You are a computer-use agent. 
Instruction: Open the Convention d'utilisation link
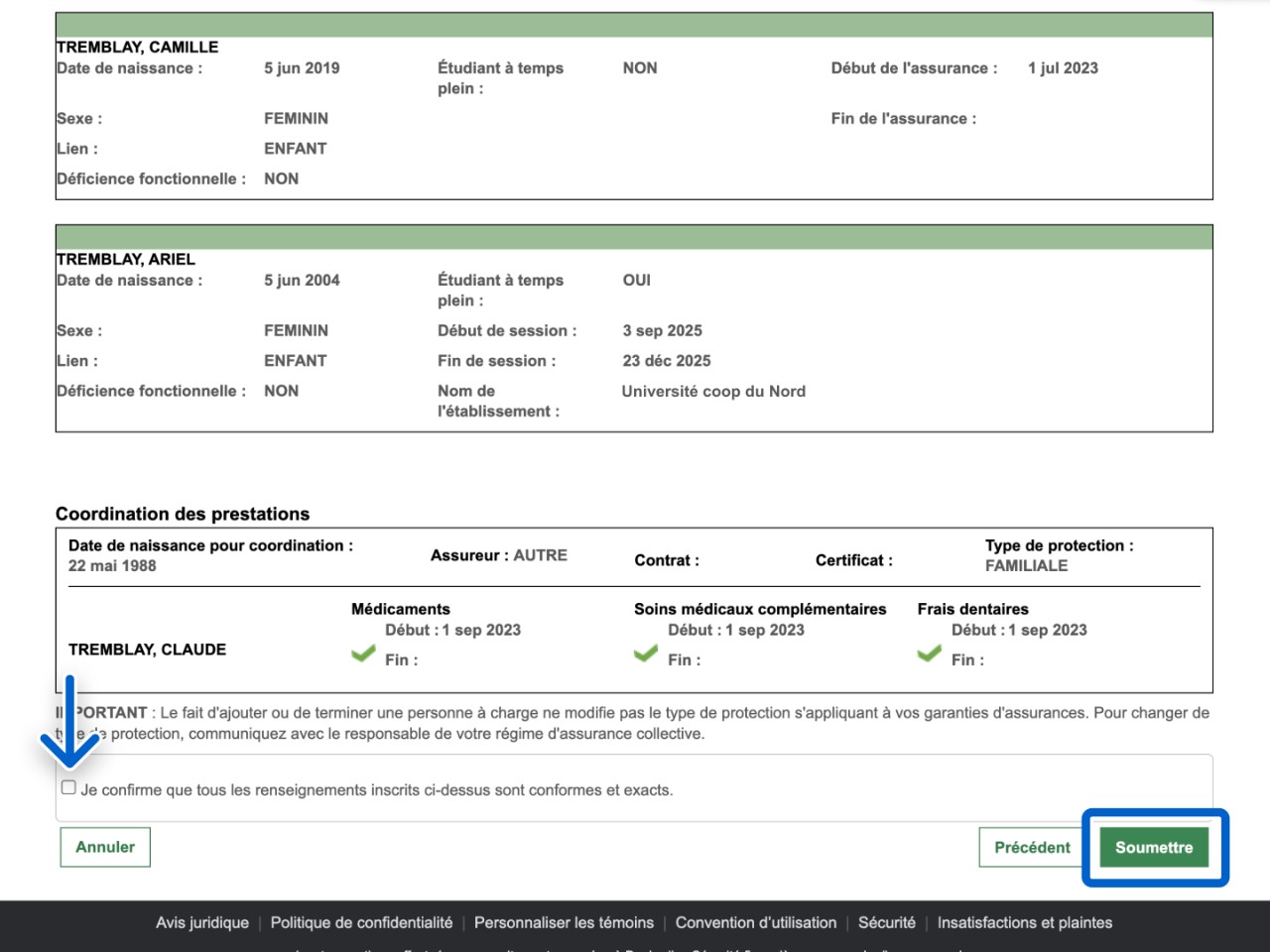pos(756,923)
